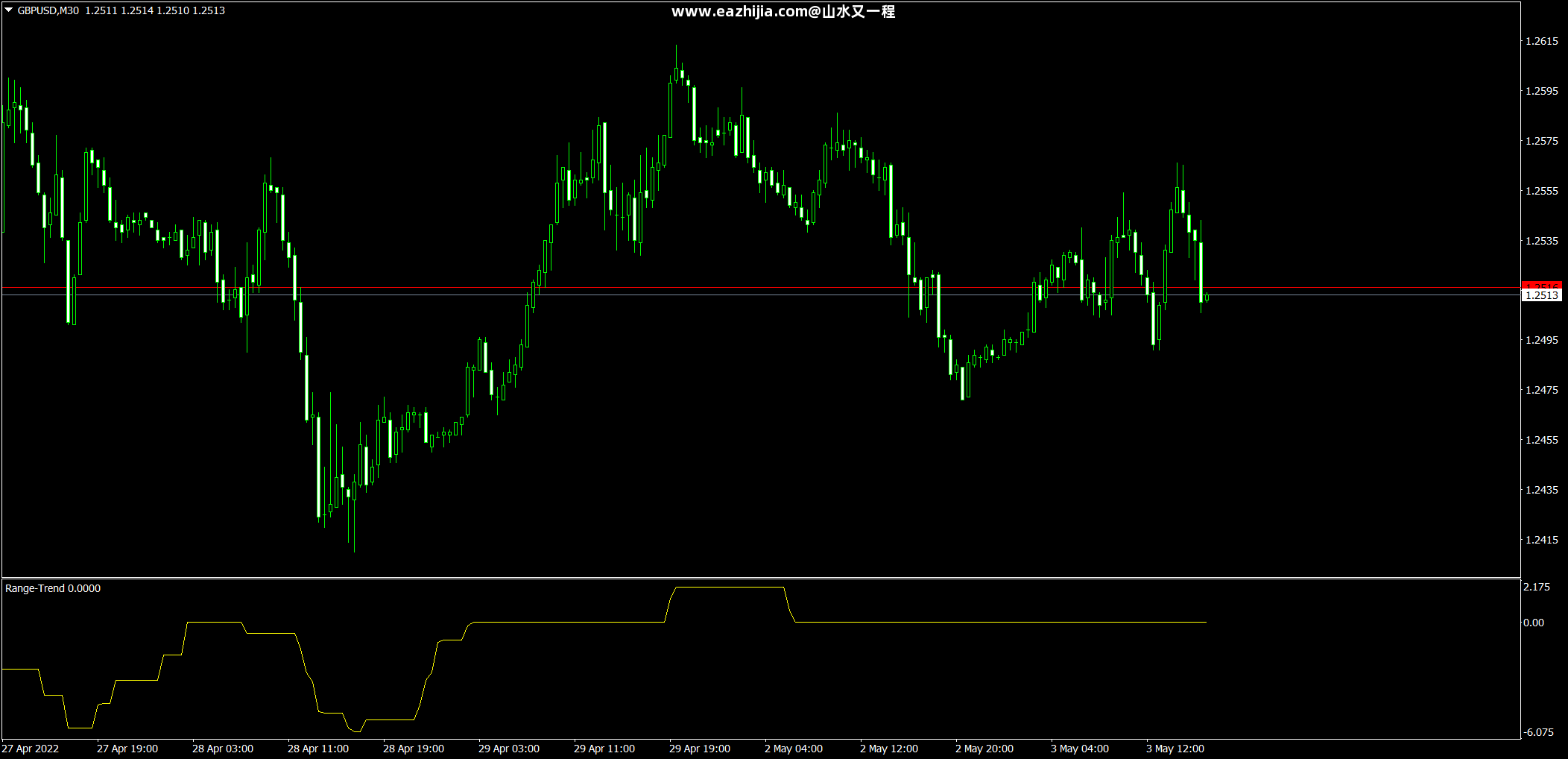Select indicator scale value 2.175
This screenshot has width=1568, height=759.
click(1537, 587)
